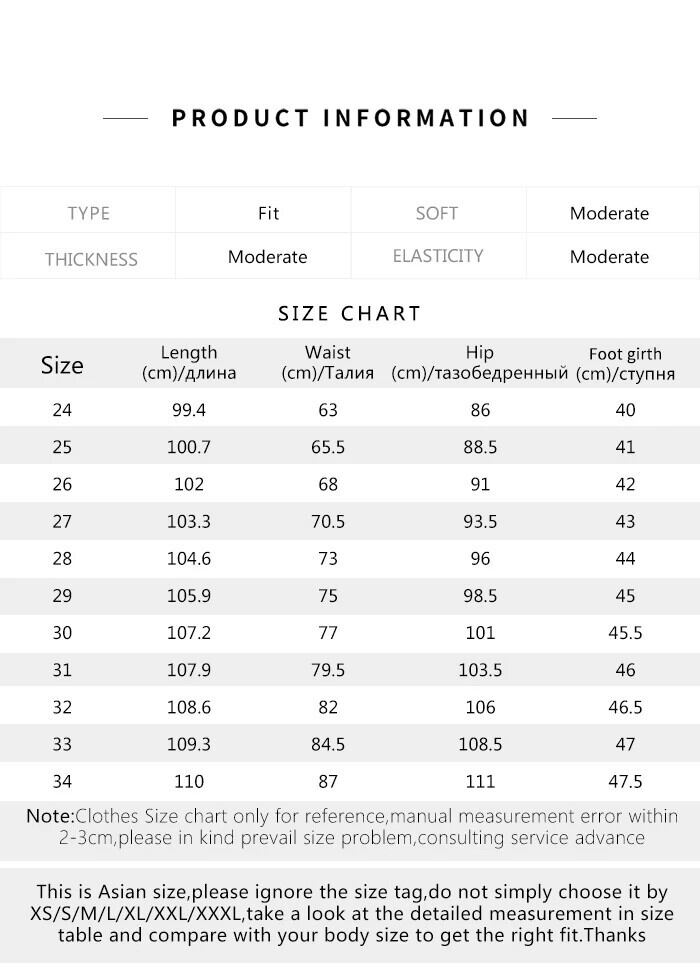Select the Asian size notice text
The width and height of the screenshot is (700, 978).
click(x=350, y=913)
